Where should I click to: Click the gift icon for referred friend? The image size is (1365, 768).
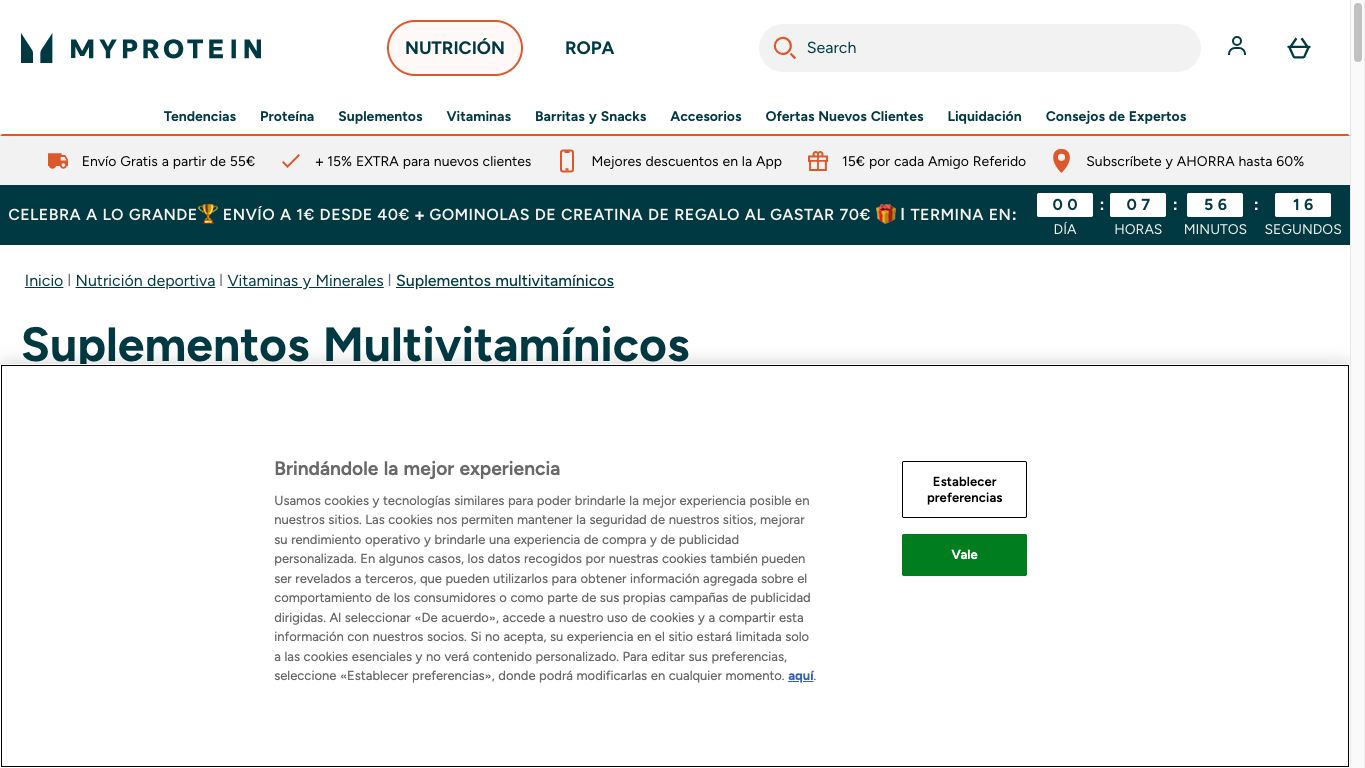click(x=818, y=161)
